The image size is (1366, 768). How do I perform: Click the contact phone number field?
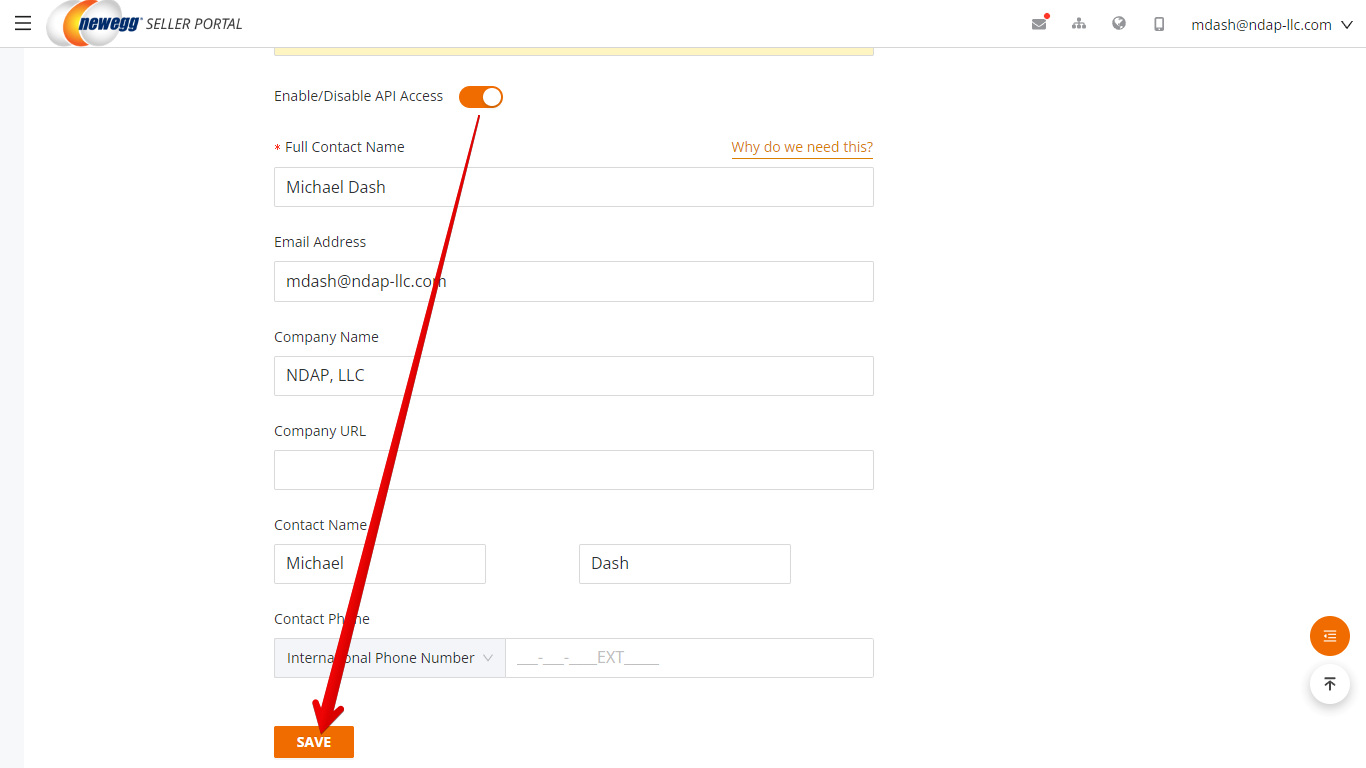690,658
